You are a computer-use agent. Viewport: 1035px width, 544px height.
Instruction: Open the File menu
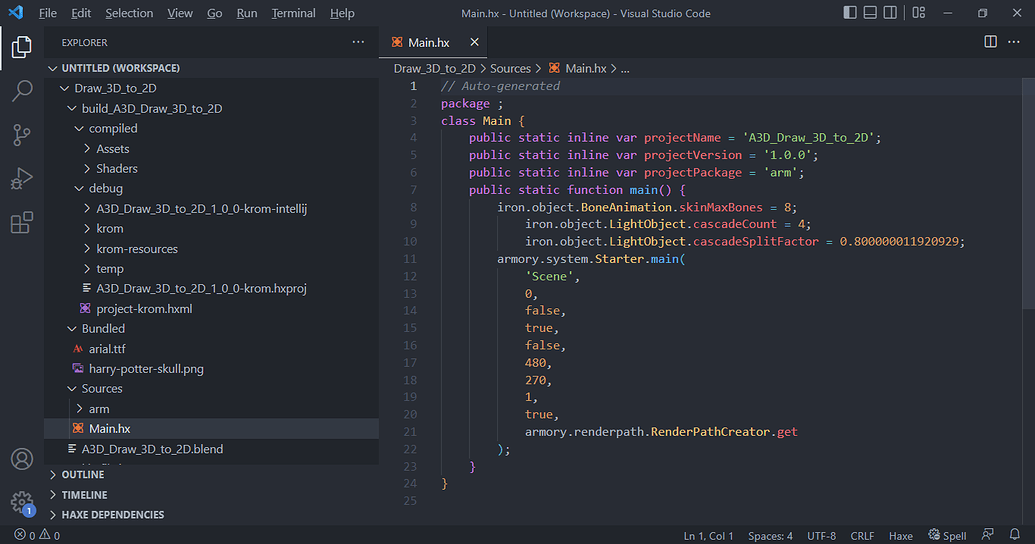click(48, 13)
